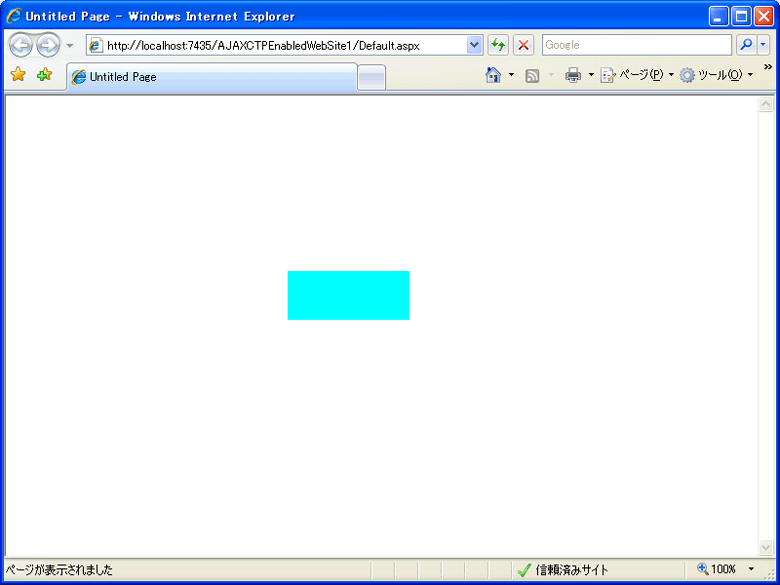Close the Internet Explorer window
The width and height of the screenshot is (780, 585).
click(x=763, y=17)
